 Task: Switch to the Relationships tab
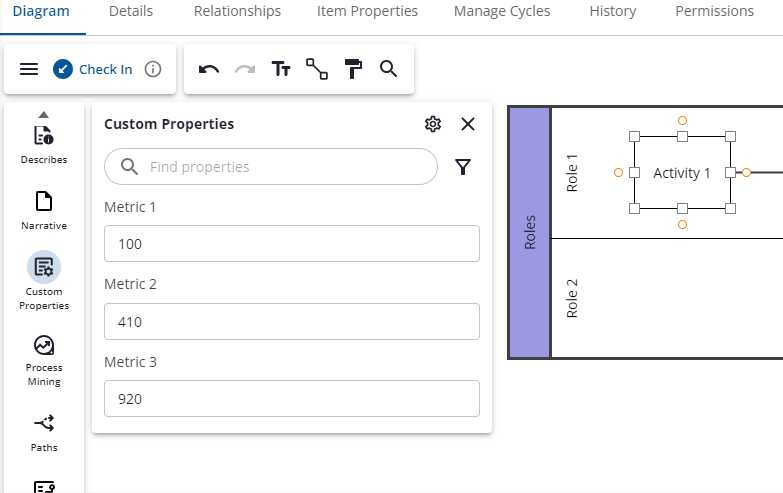(x=237, y=12)
